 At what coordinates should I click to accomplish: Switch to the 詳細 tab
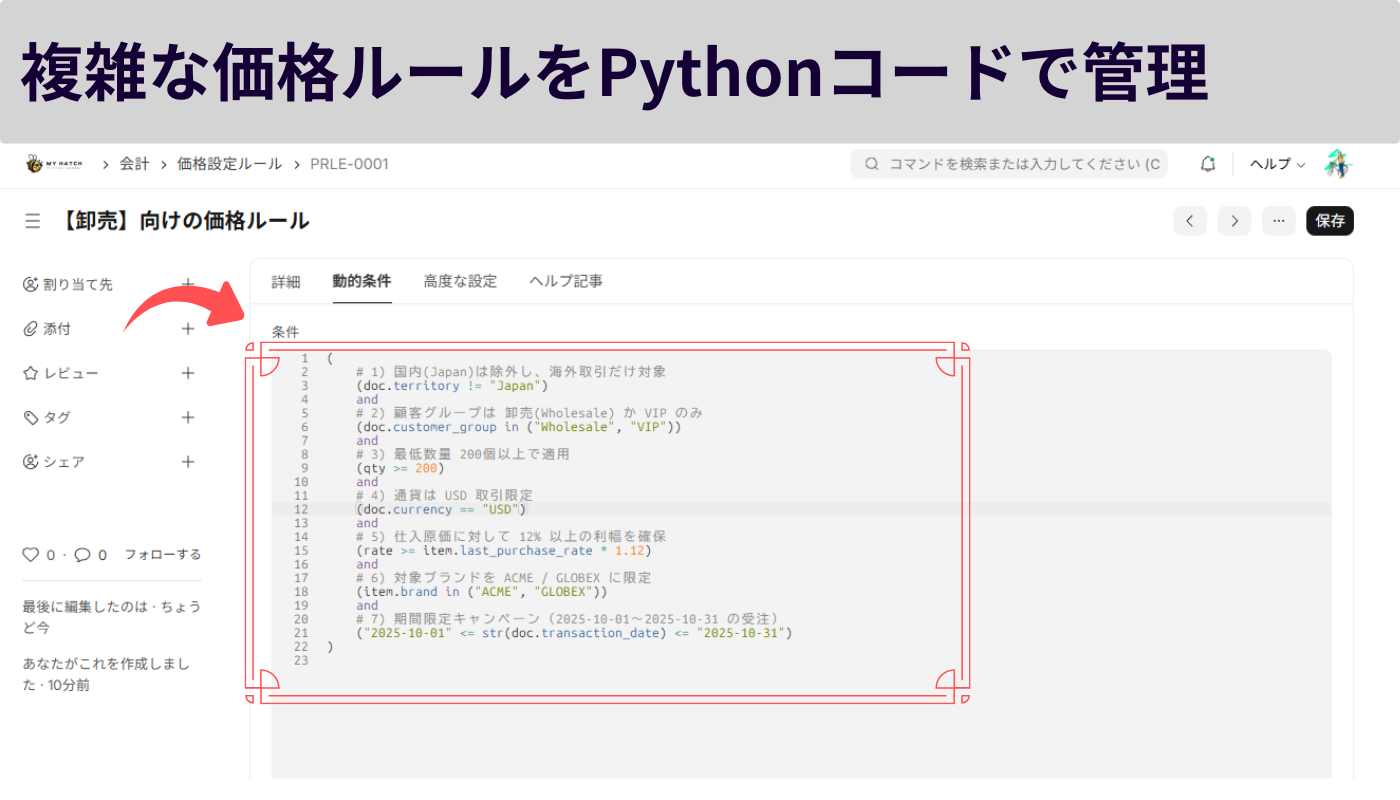pos(285,281)
